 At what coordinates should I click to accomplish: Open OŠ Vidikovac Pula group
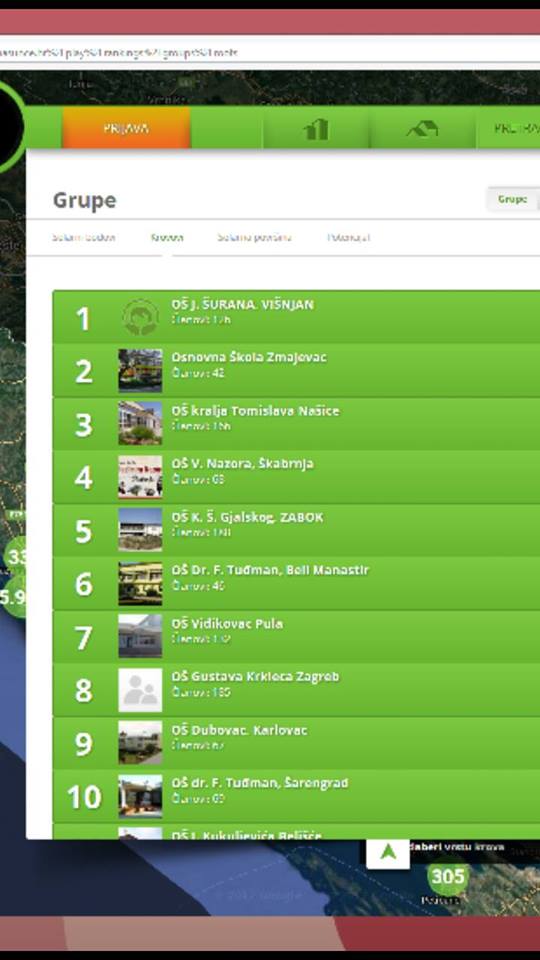227,624
